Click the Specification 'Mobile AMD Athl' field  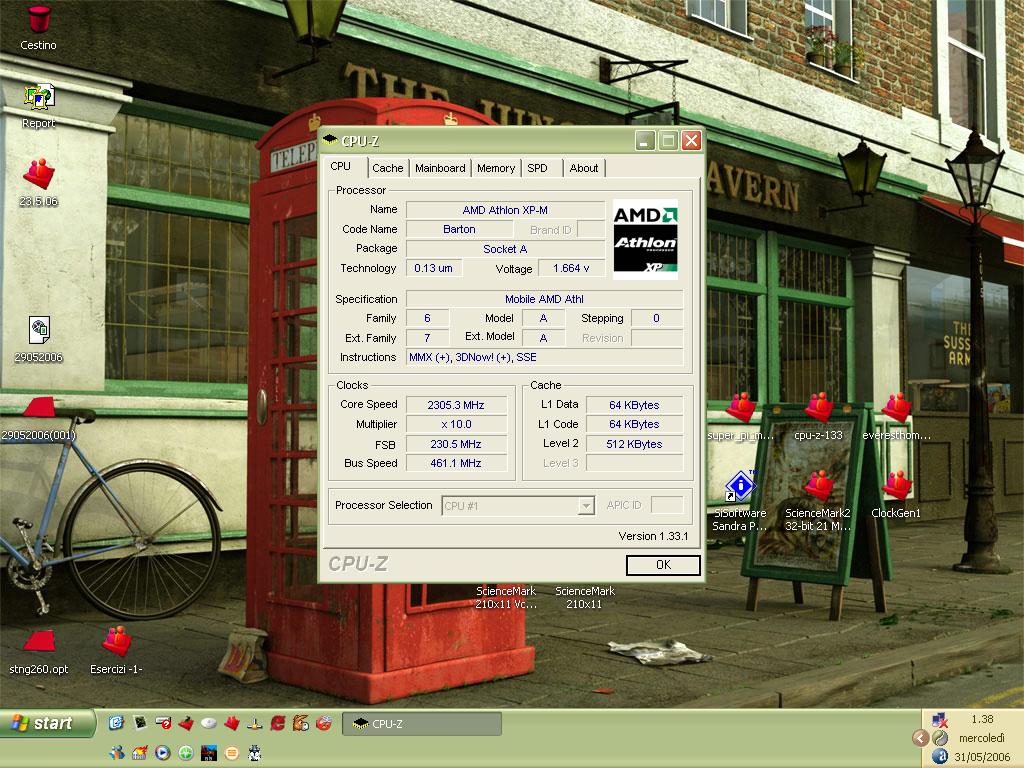coord(544,299)
